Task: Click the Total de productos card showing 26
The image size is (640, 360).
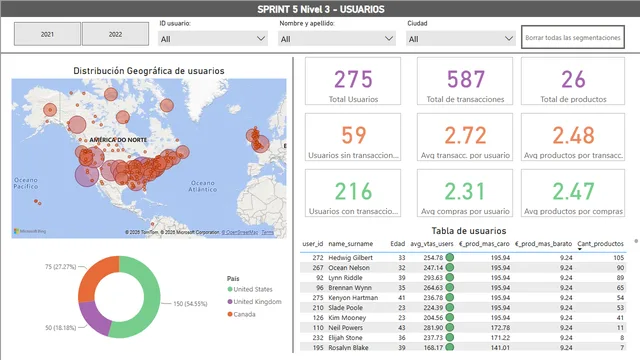Action: pos(573,81)
